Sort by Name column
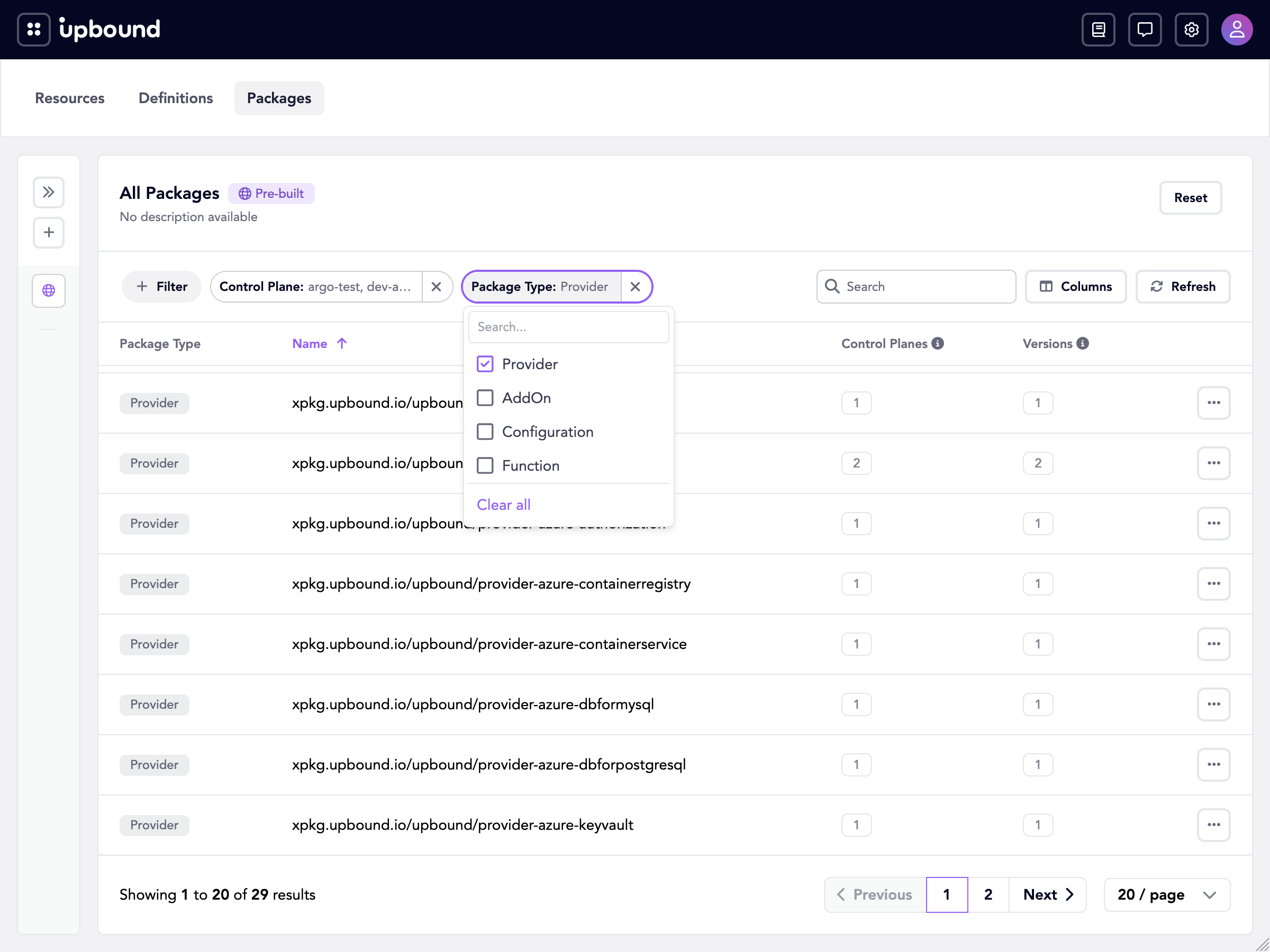The image size is (1270, 952). (x=319, y=343)
